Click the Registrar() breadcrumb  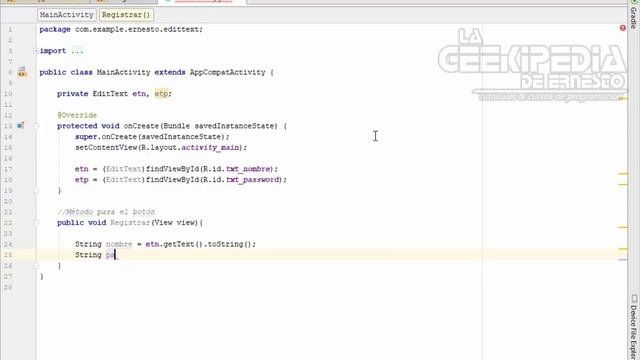click(x=126, y=15)
